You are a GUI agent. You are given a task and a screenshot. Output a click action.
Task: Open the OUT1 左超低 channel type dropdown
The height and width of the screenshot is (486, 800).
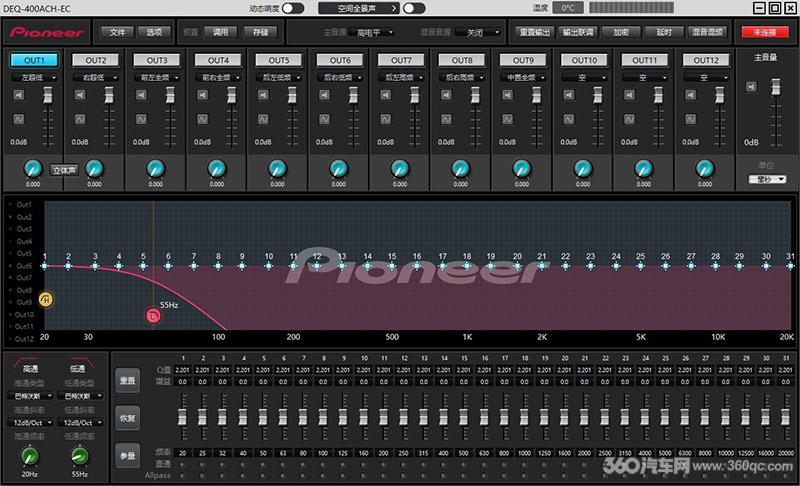click(35, 78)
